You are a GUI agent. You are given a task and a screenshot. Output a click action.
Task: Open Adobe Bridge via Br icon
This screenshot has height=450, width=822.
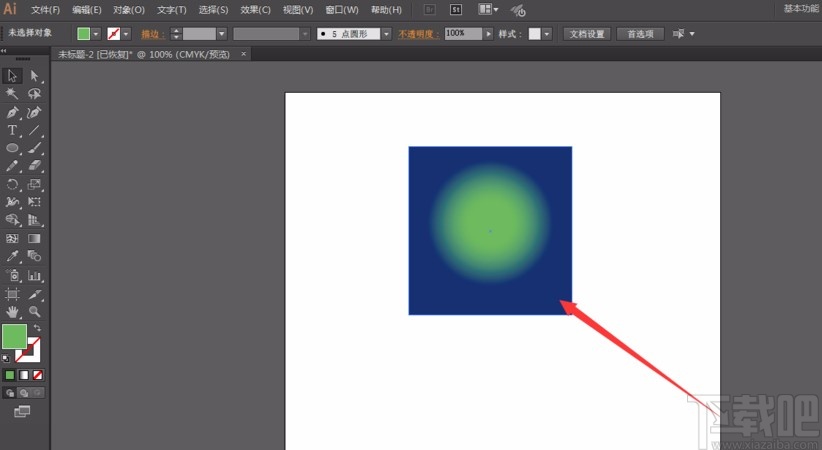click(429, 9)
